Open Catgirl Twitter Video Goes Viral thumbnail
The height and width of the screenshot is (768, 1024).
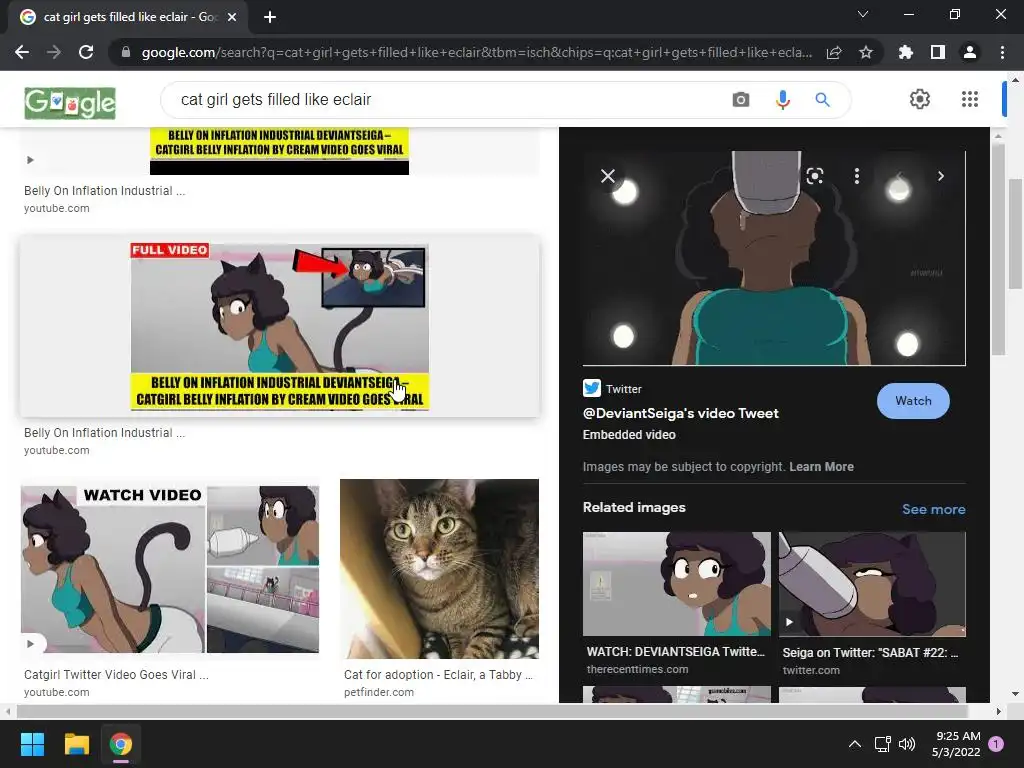pyautogui.click(x=170, y=569)
